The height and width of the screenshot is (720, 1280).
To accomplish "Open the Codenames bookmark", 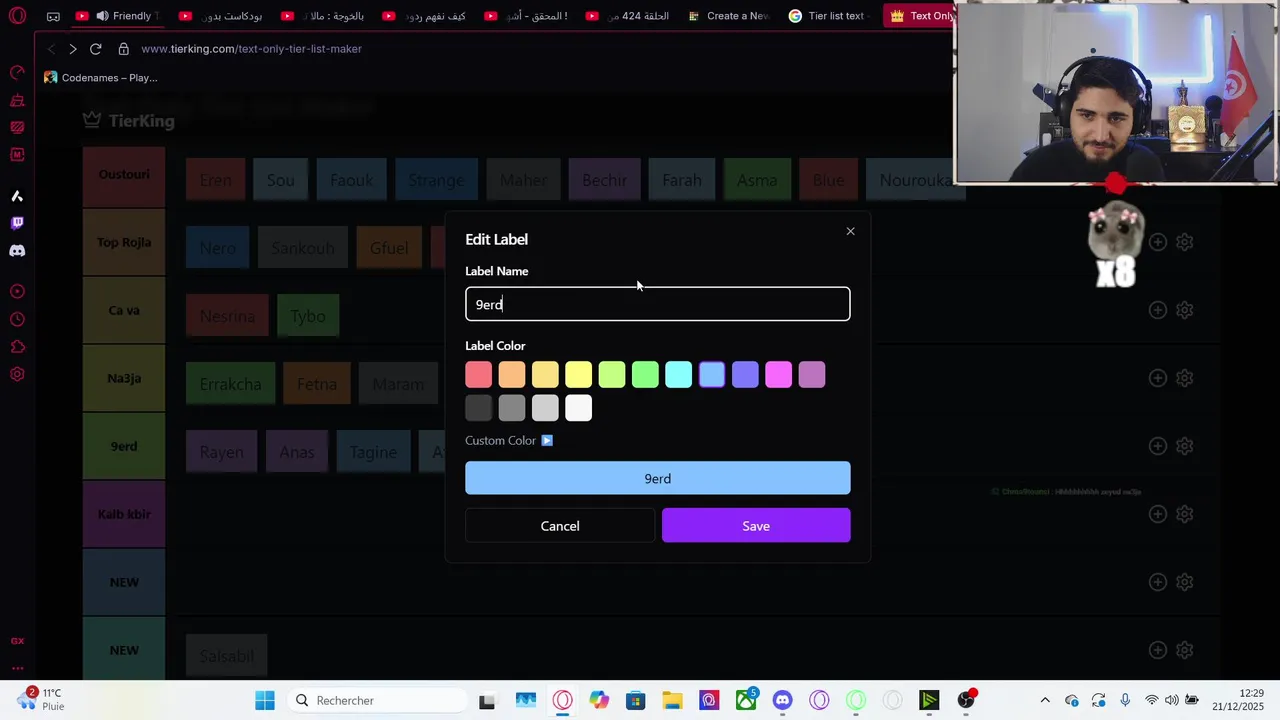I will tap(100, 77).
